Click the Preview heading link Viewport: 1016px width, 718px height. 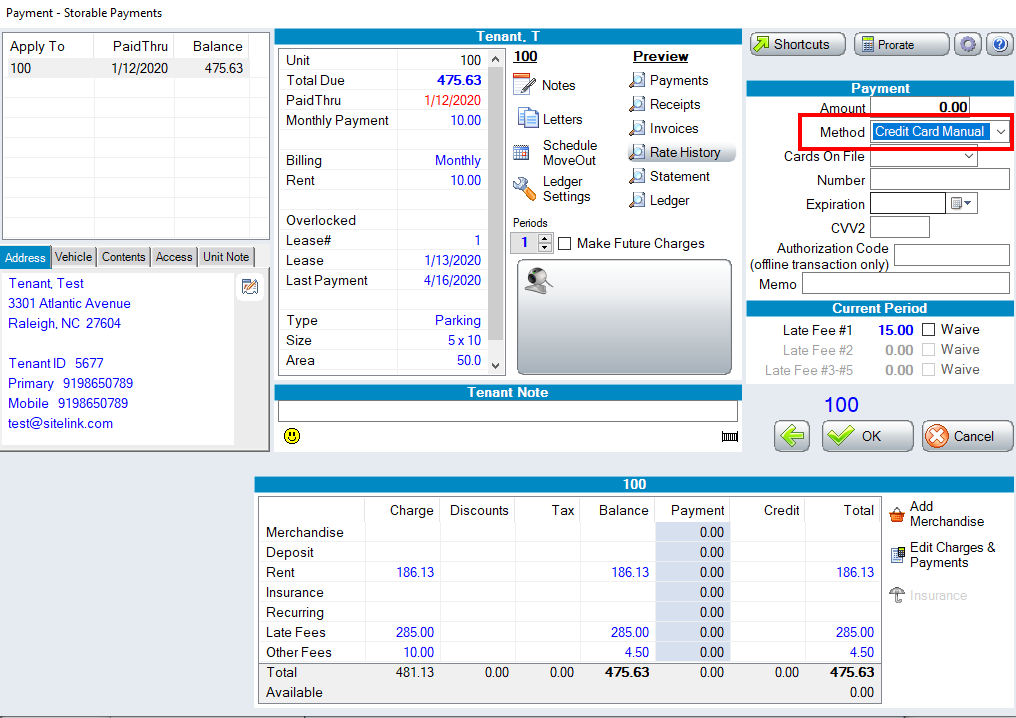(x=660, y=56)
